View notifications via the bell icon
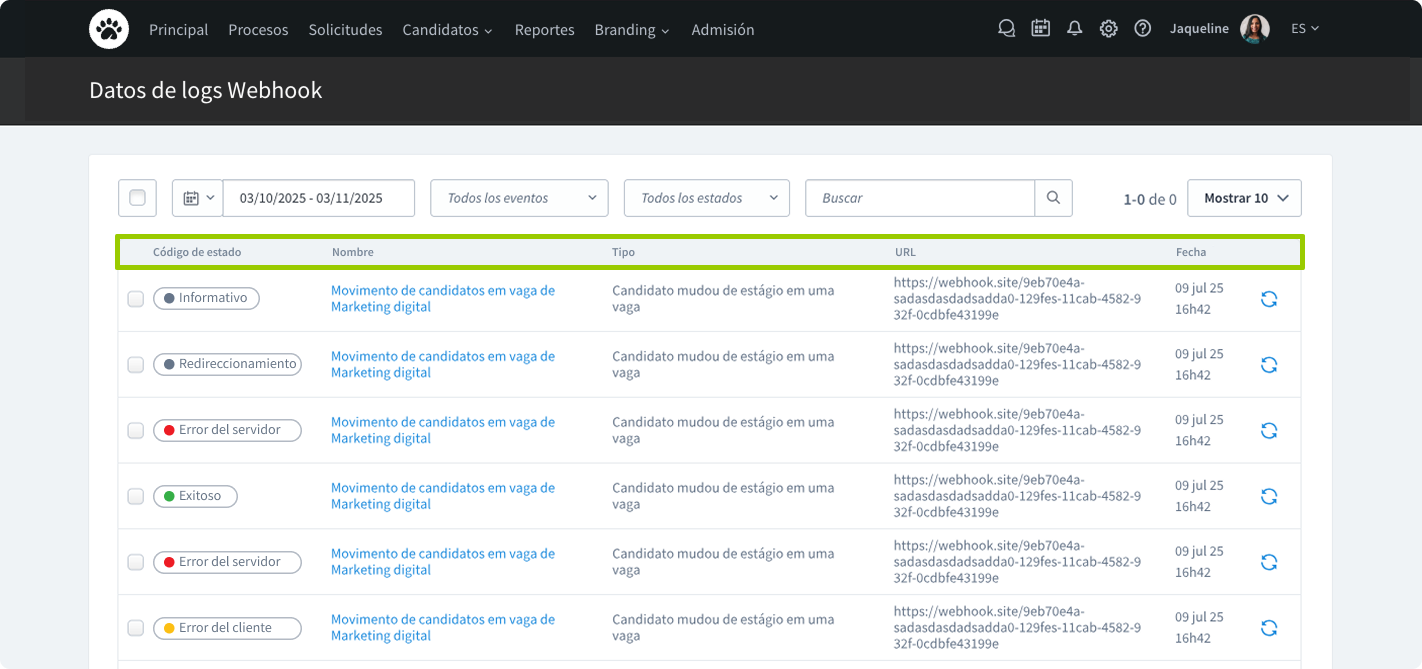Screen dimensions: 1422x669 click(x=1074, y=28)
